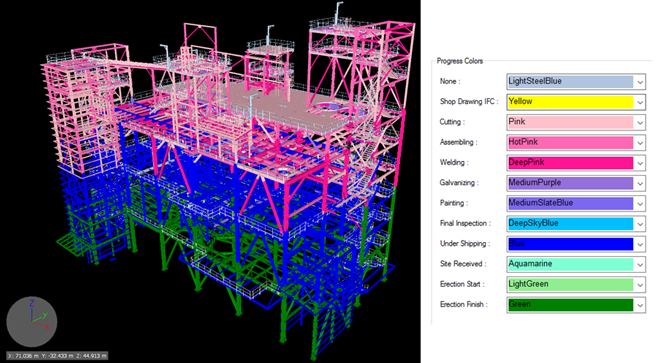Screen dimensions: 660x363
Task: Expand the Assembling HotPink dropdown arrow
Action: 640,142
